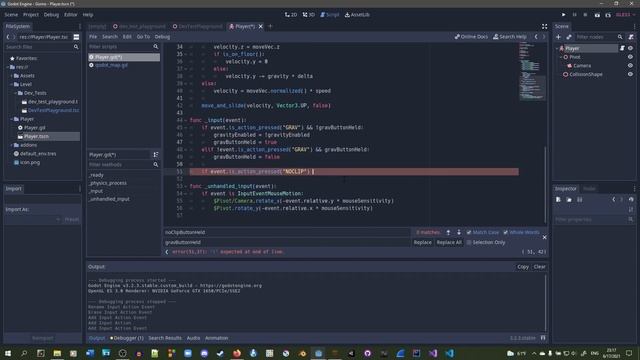Screen dimensions: 640x360
Task: Select godot_map.gd in script list
Action: pyautogui.click(x=111, y=65)
